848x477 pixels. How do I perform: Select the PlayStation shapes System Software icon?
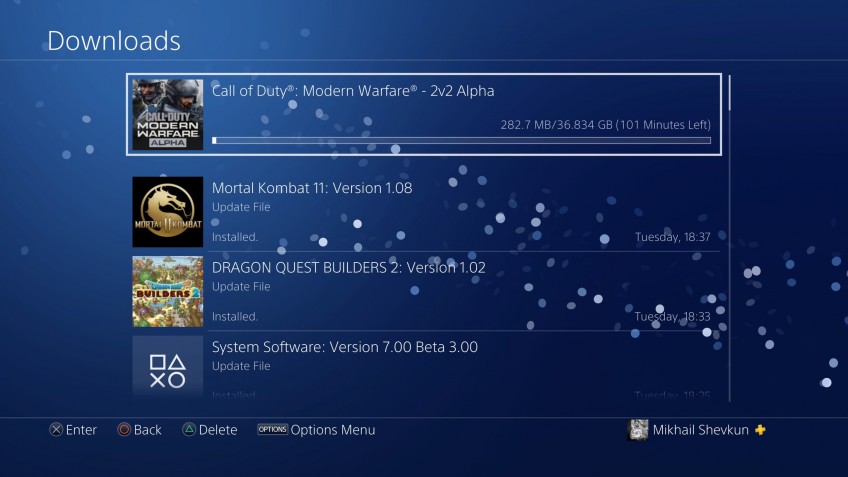click(x=168, y=368)
